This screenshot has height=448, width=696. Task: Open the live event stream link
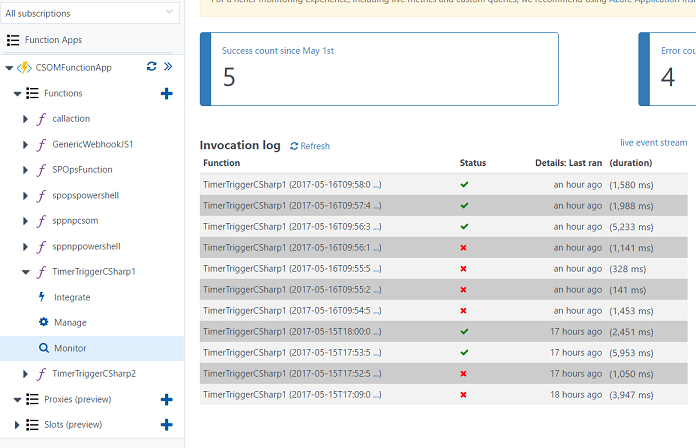(653, 143)
